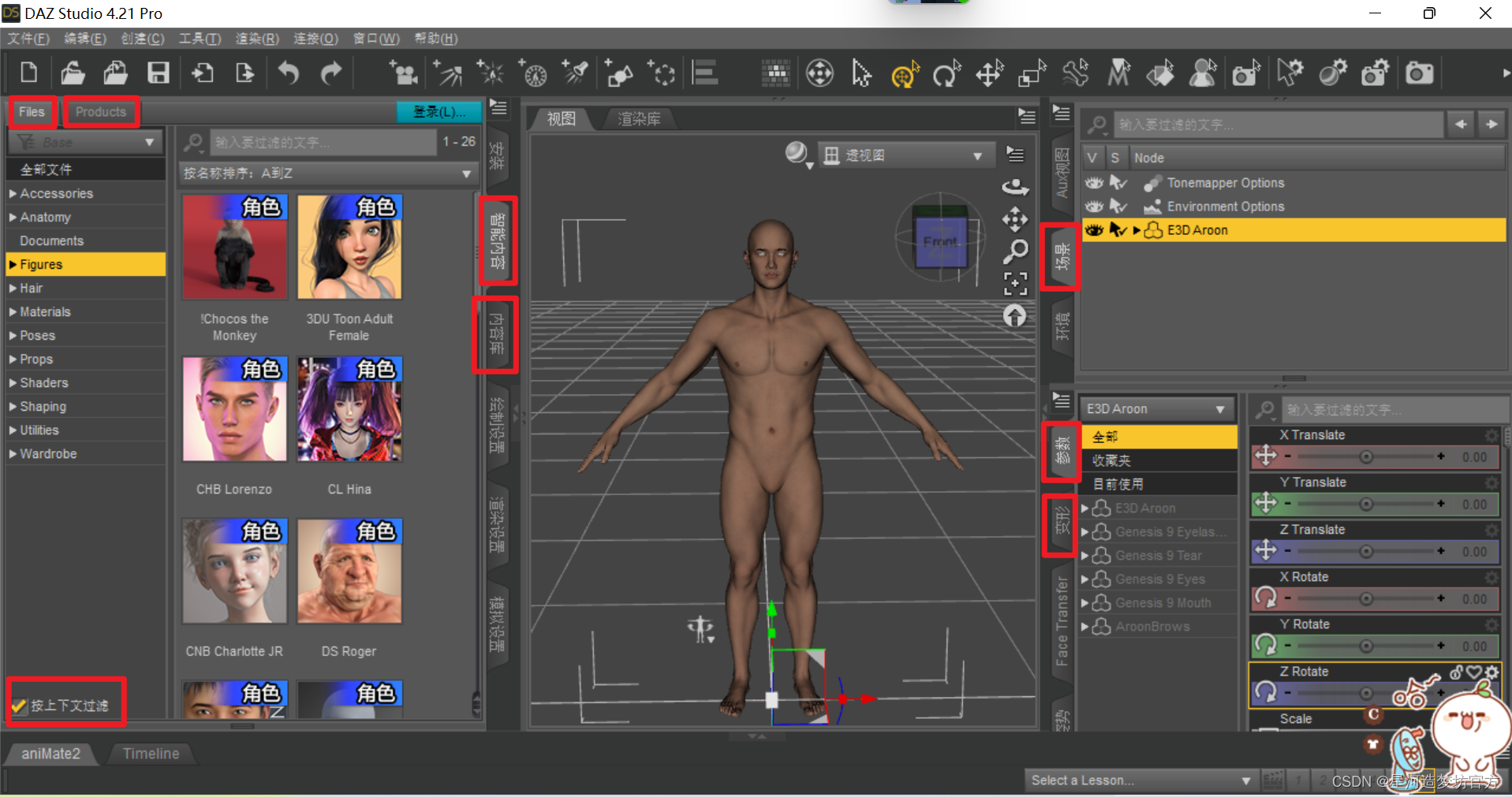Click the Scene filter previous arrow button
The width and height of the screenshot is (1512, 797).
coord(1462,125)
